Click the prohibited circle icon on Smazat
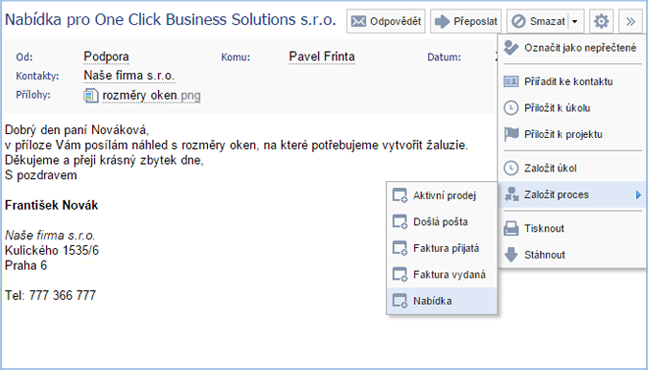The height and width of the screenshot is (370, 648). pyautogui.click(x=518, y=21)
